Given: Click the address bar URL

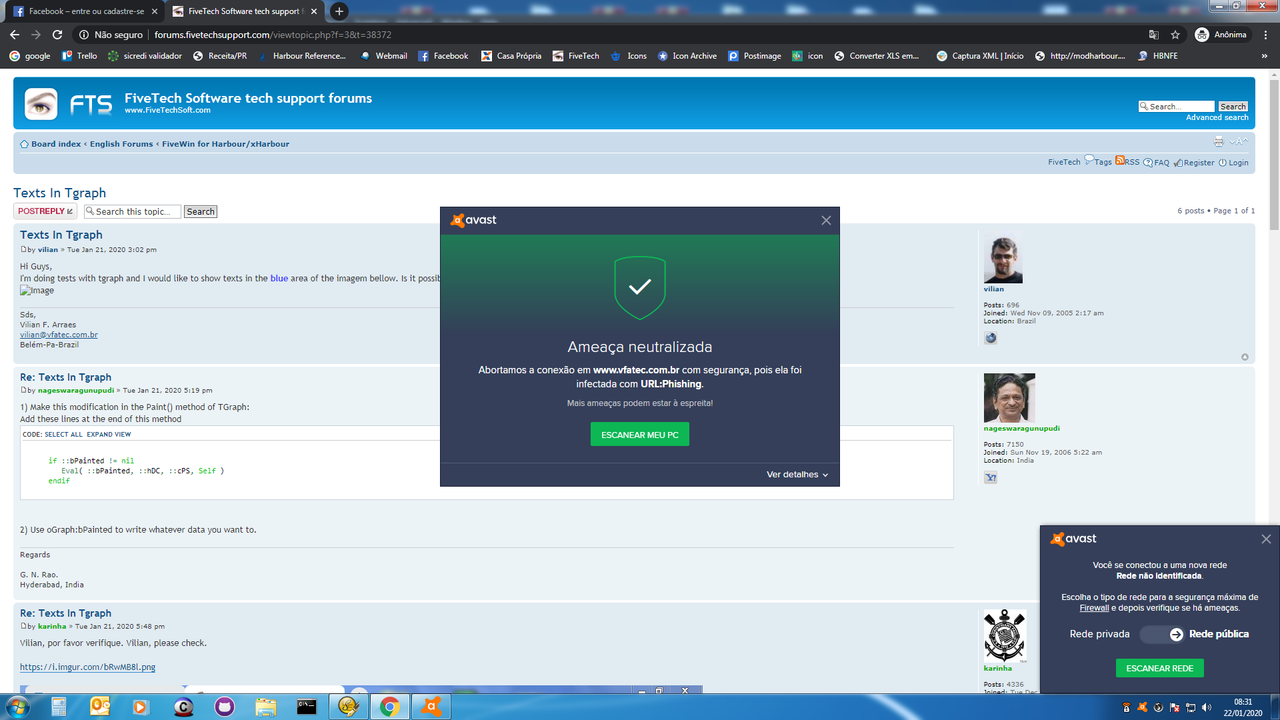Looking at the screenshot, I should click(x=273, y=34).
